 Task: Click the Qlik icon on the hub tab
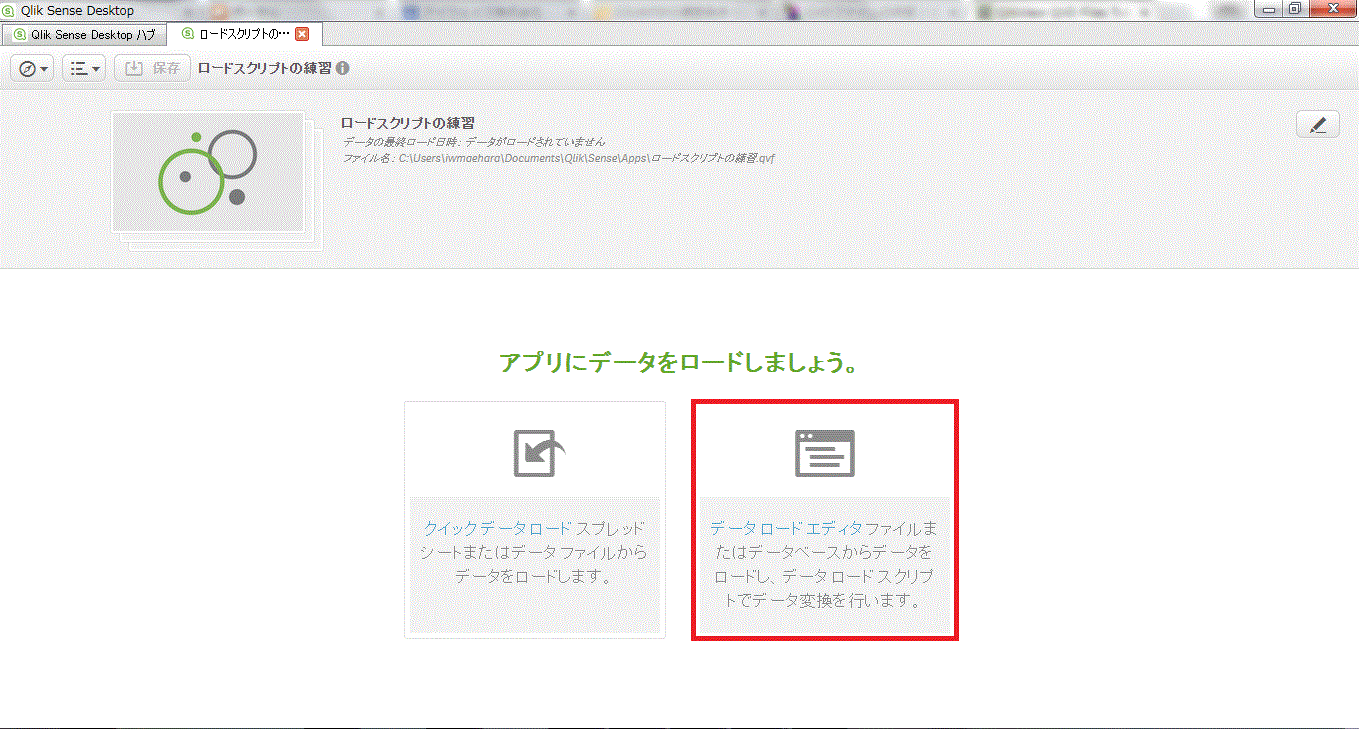[19, 34]
